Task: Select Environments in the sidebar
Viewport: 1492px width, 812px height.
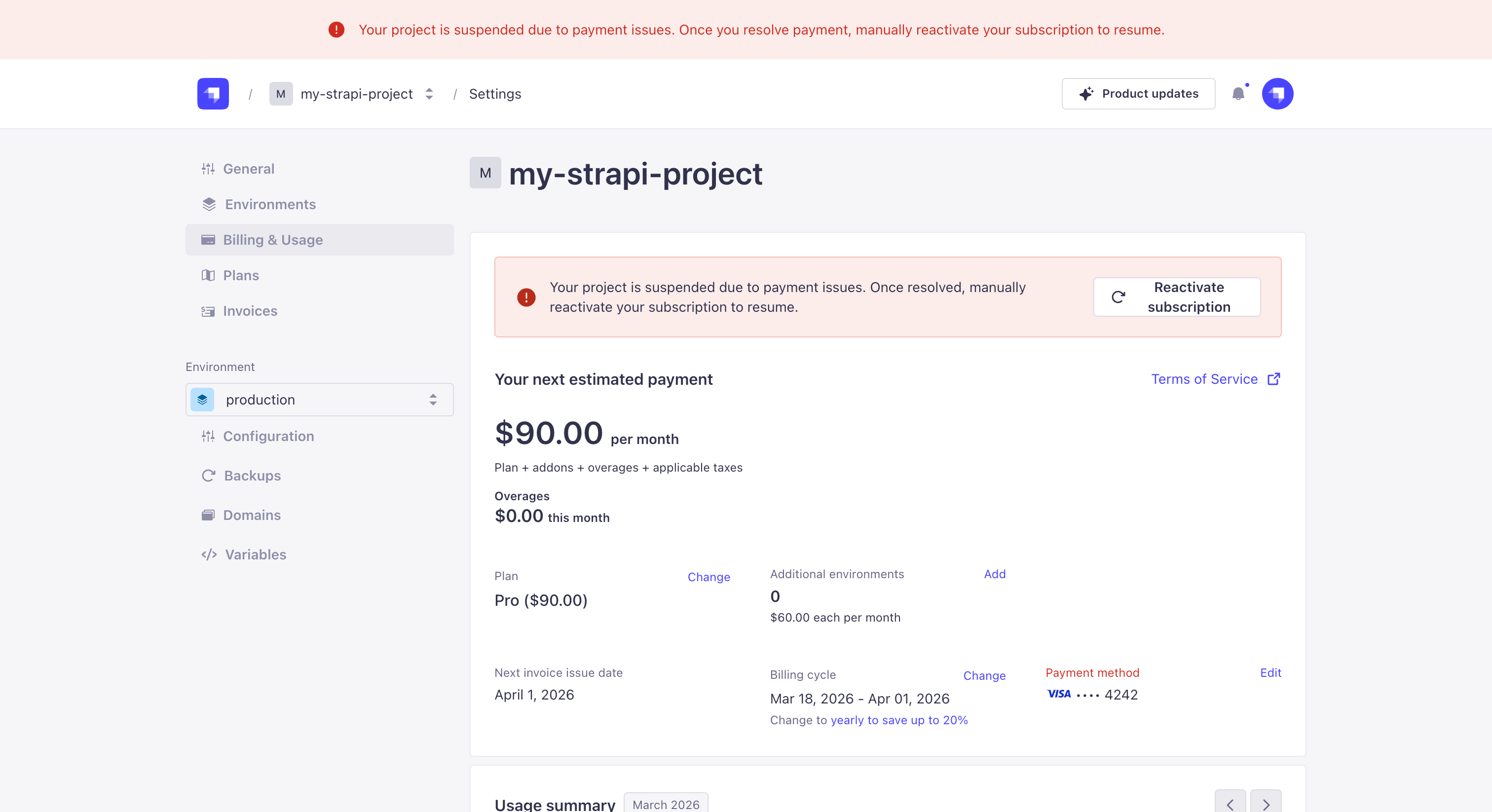Action: [270, 204]
